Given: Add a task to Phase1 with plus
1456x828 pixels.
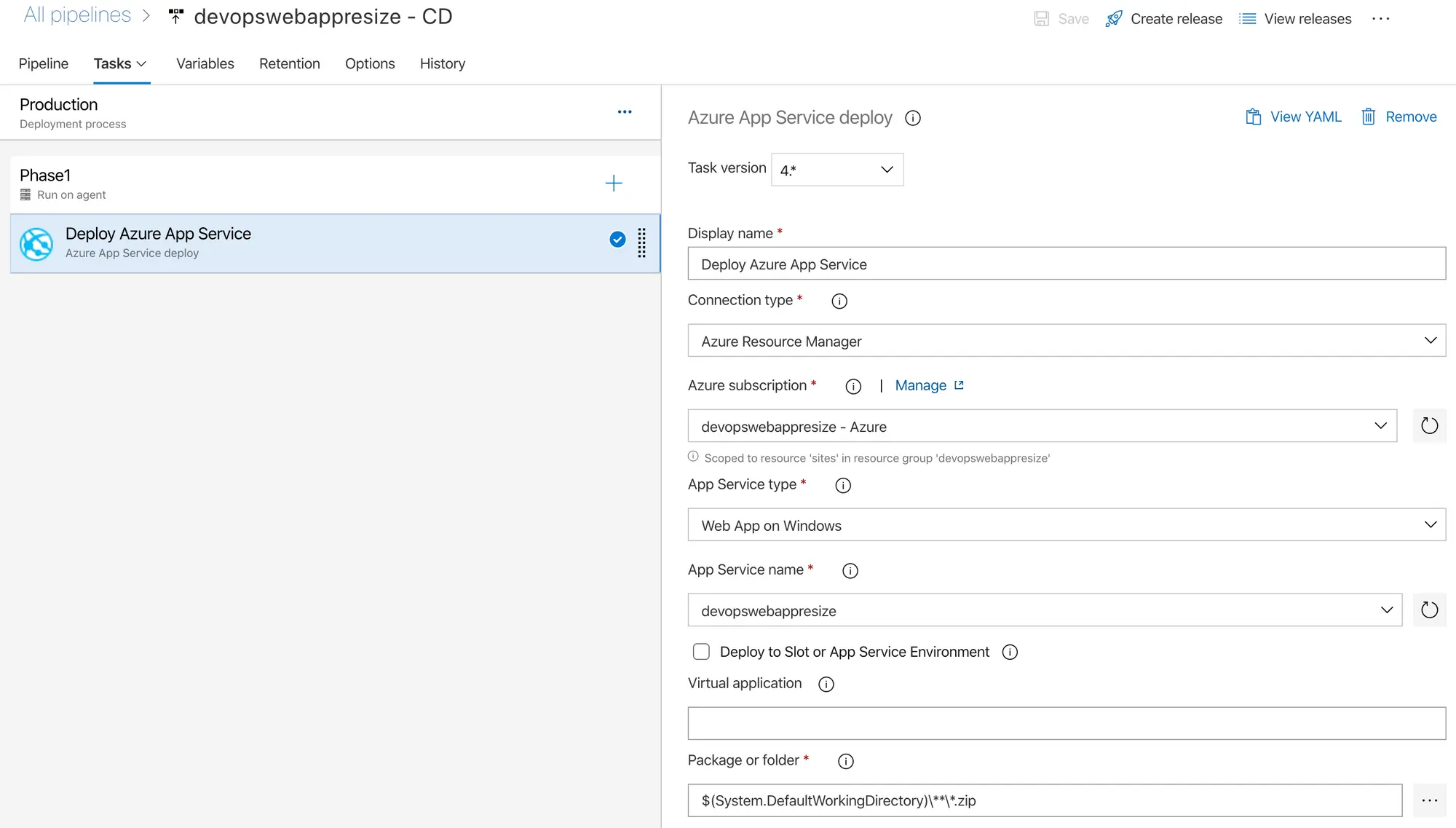Looking at the screenshot, I should (614, 183).
